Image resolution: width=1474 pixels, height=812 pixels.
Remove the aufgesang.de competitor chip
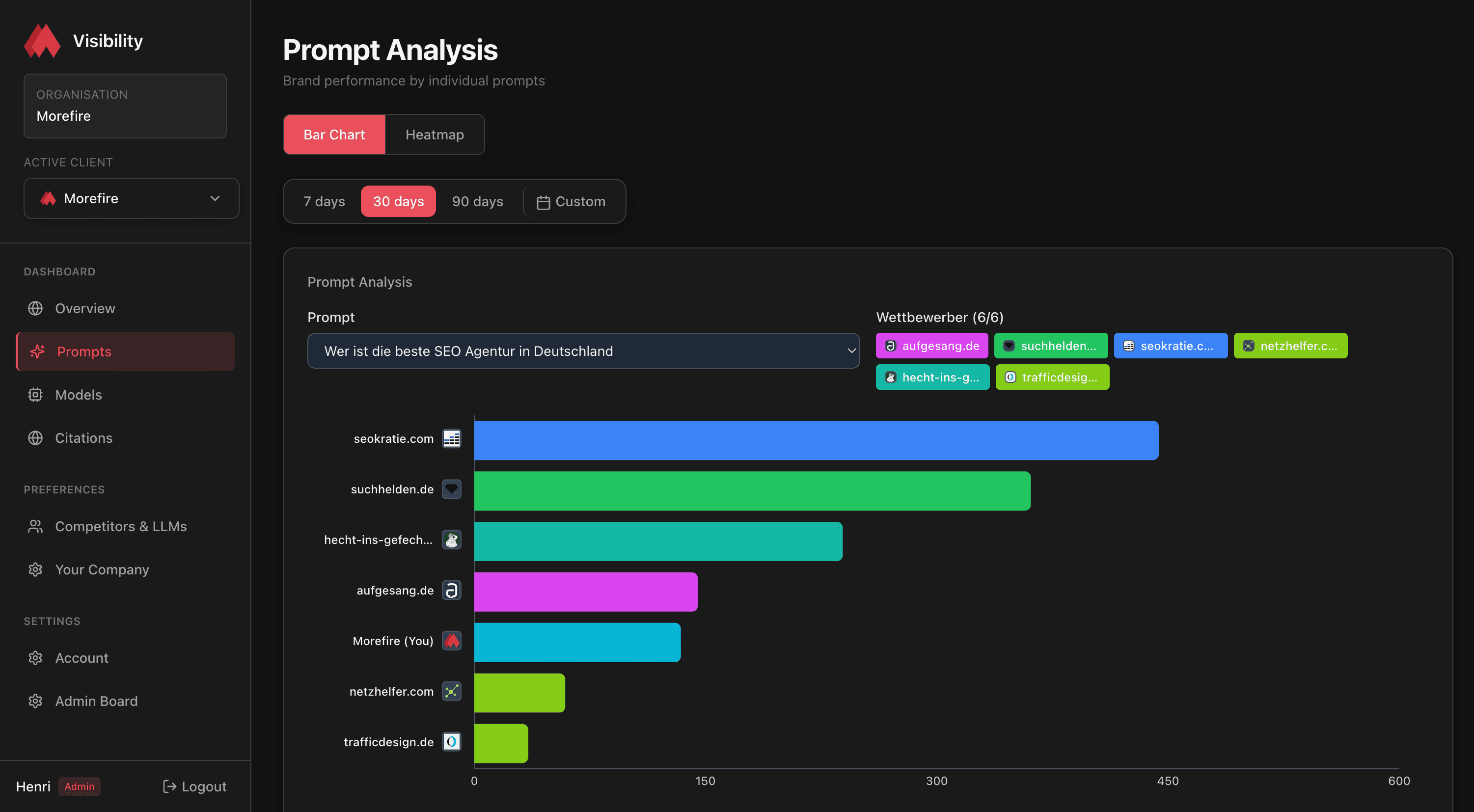(x=931, y=346)
